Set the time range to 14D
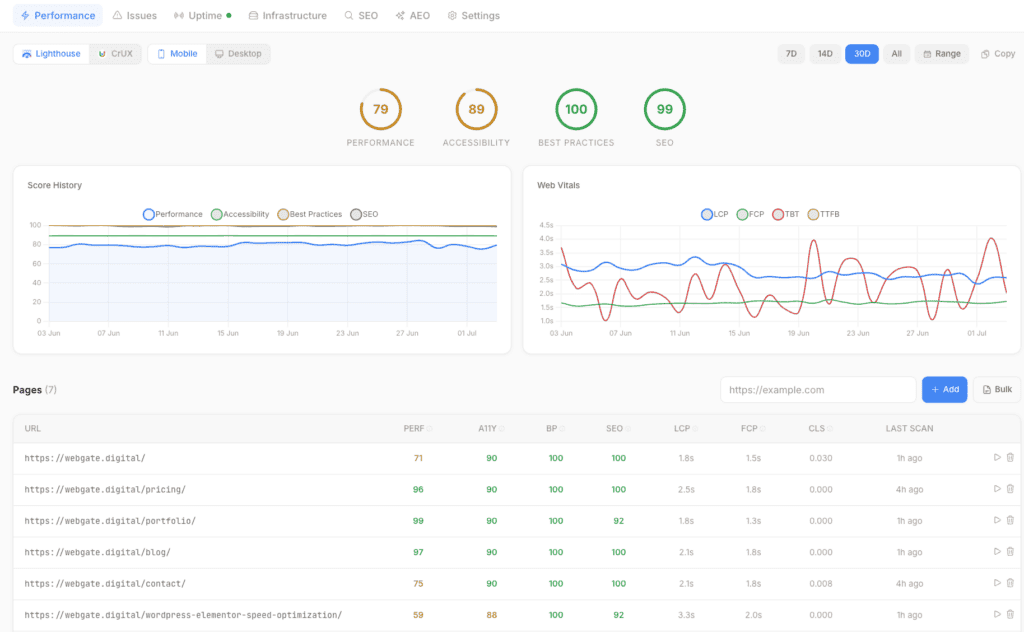The width and height of the screenshot is (1024, 632). coord(825,54)
